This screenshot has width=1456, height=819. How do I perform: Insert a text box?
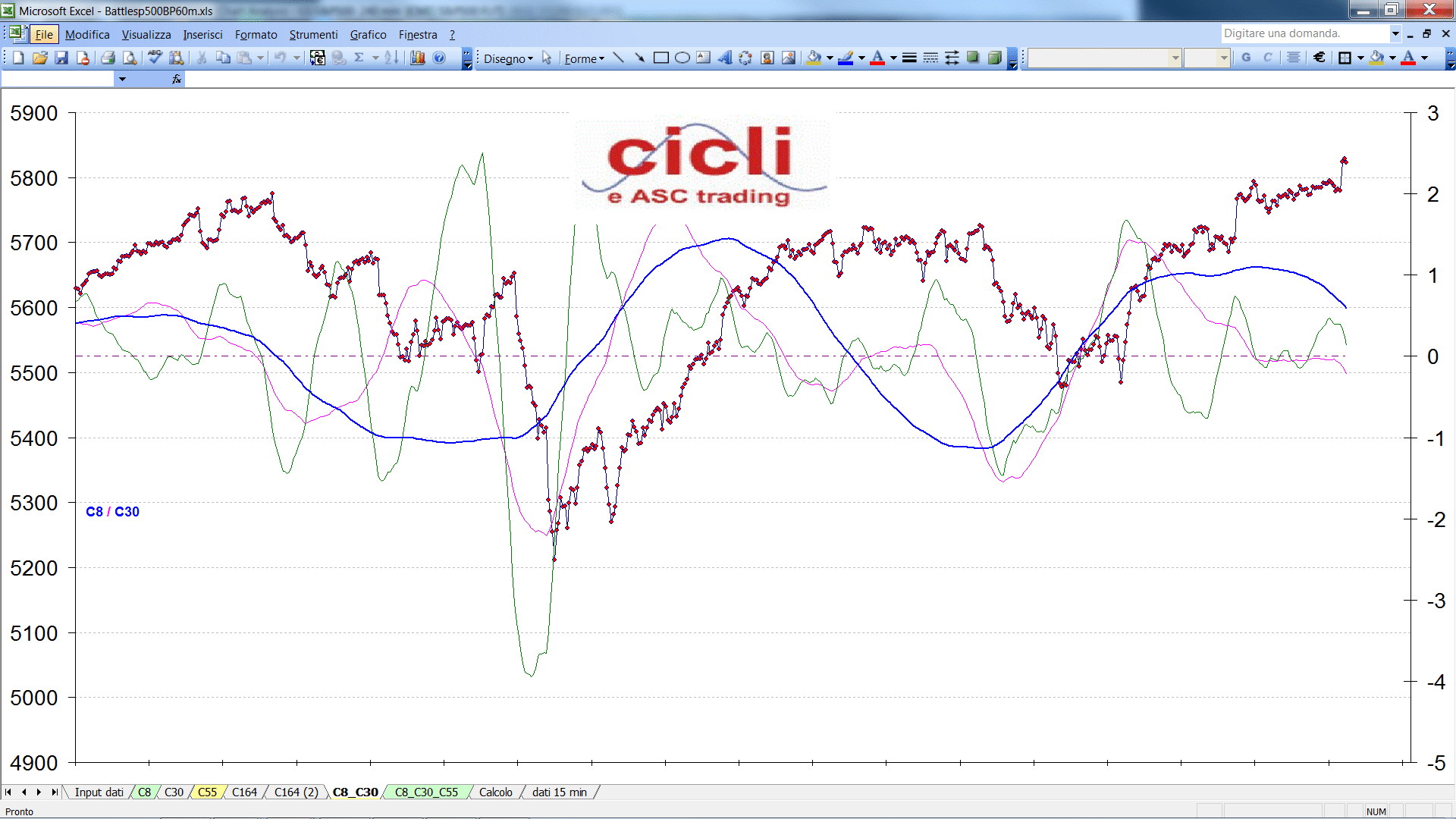[704, 58]
